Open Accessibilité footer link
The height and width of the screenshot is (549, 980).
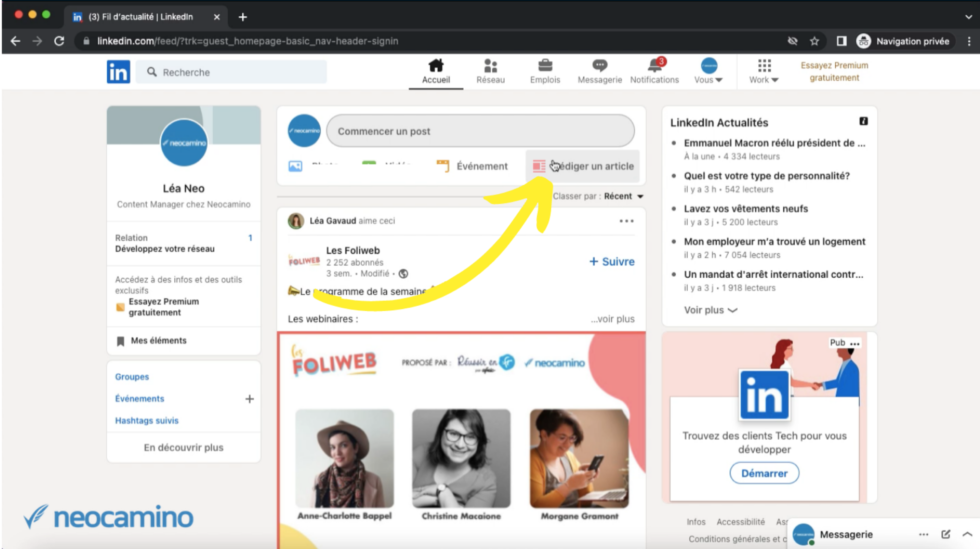pos(740,521)
